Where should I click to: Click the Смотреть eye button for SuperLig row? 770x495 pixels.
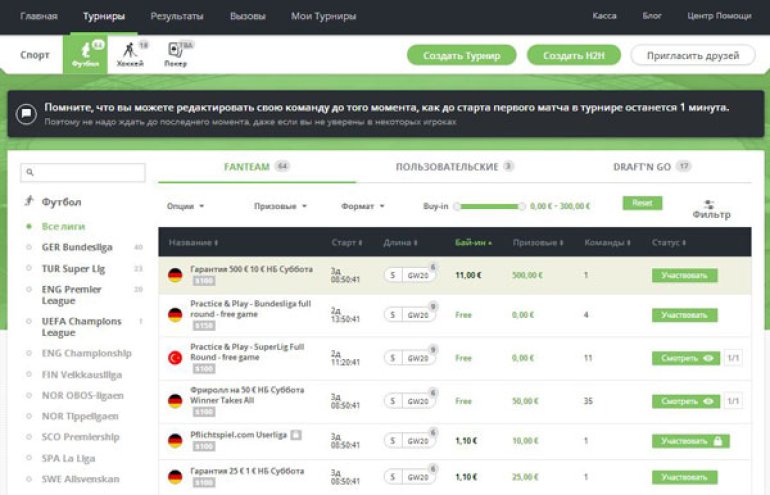pos(685,358)
